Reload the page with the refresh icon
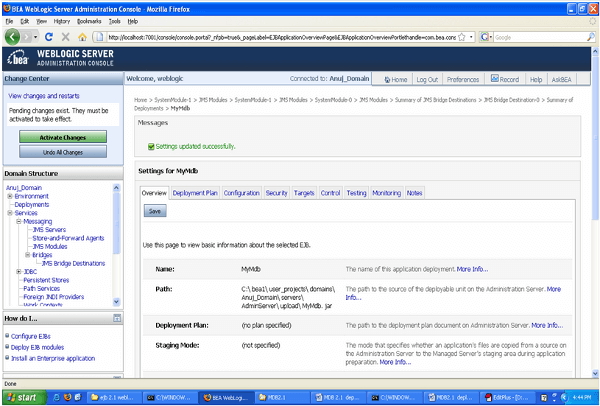 (x=49, y=37)
